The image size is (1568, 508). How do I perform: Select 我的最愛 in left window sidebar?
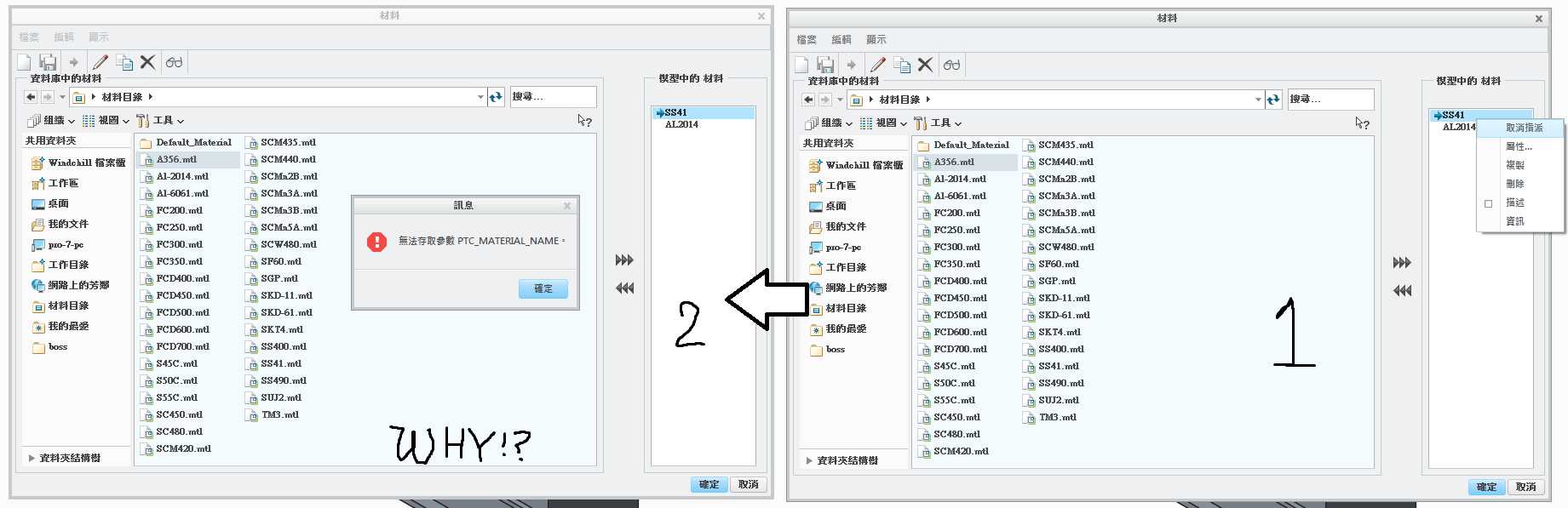[x=60, y=326]
